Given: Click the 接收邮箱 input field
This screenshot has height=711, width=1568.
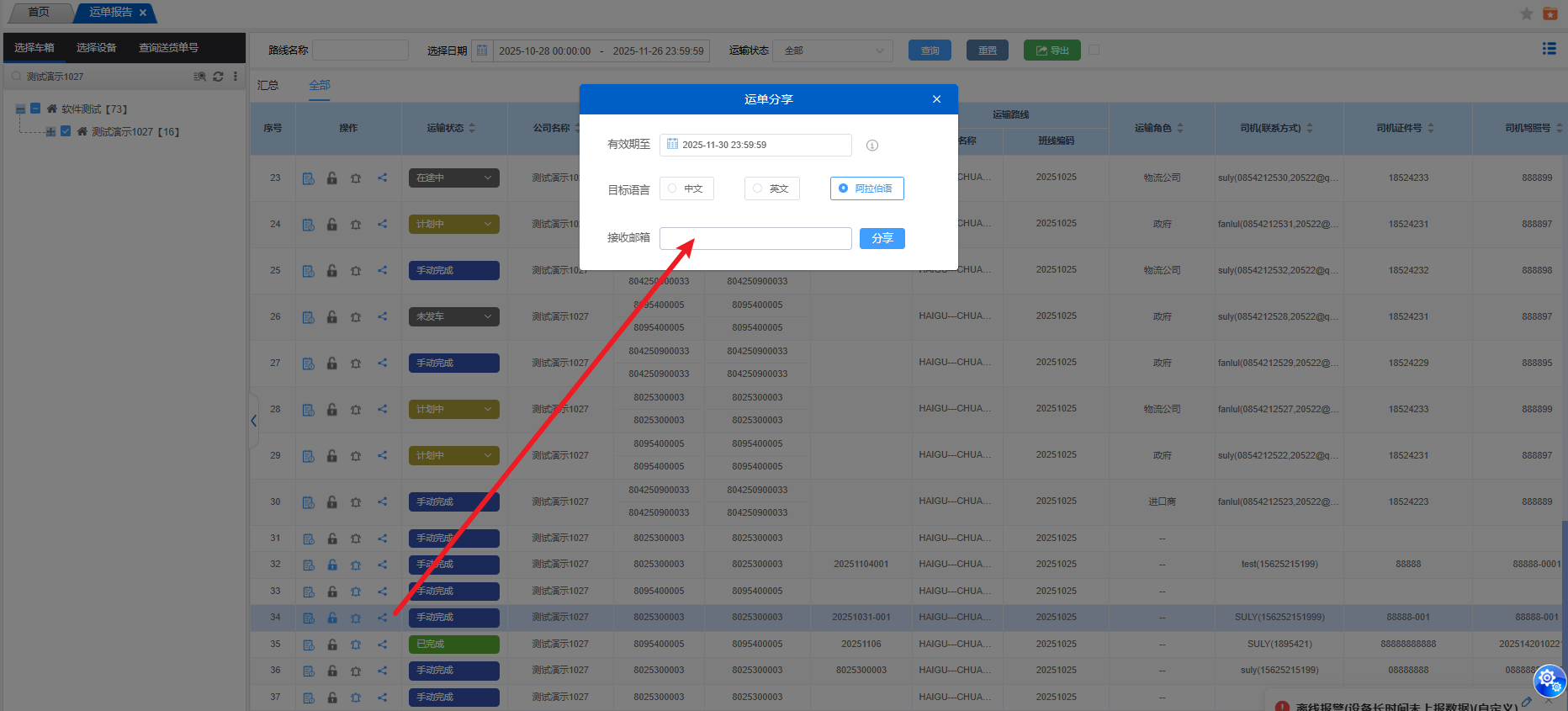Looking at the screenshot, I should 755,239.
